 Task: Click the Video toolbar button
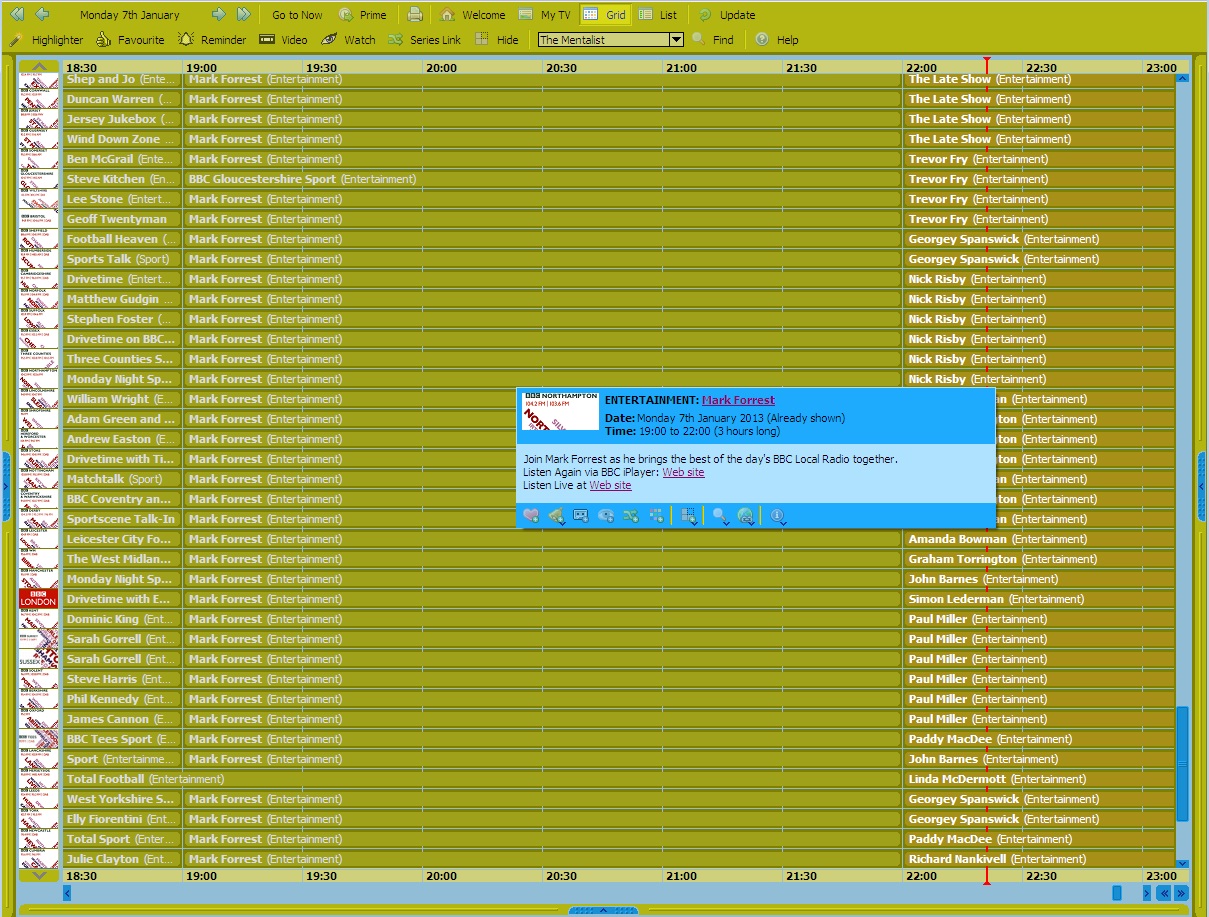[x=283, y=40]
